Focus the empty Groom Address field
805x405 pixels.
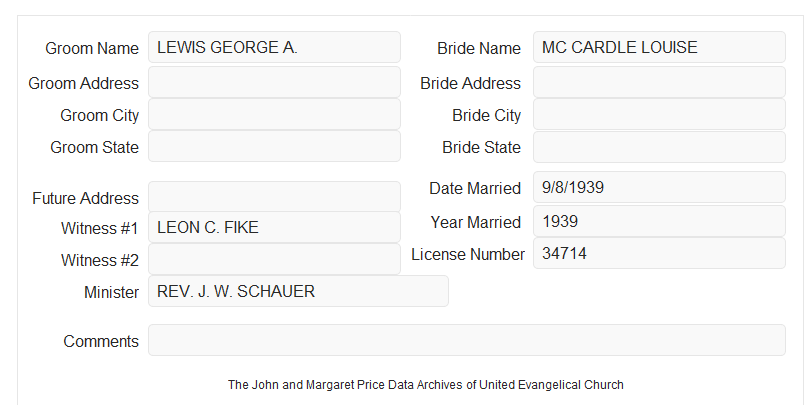tap(274, 82)
